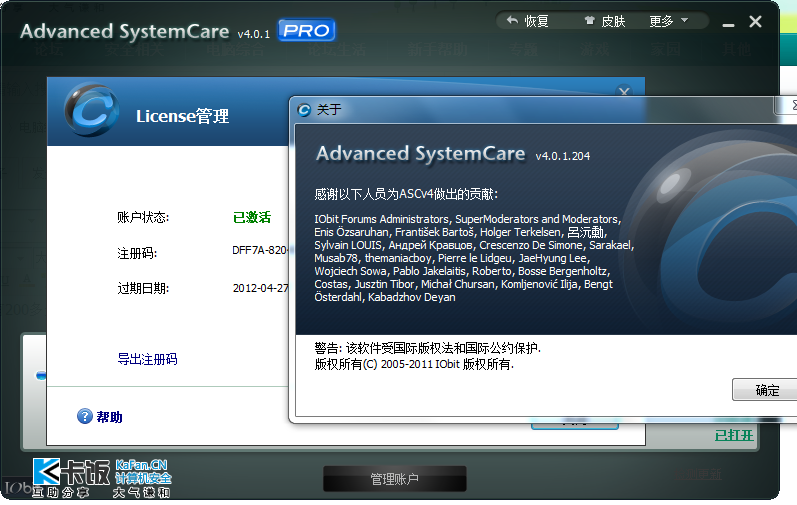This screenshot has width=797, height=505.
Task: Close the Advanced SystemCare main window
Action: click(755, 21)
